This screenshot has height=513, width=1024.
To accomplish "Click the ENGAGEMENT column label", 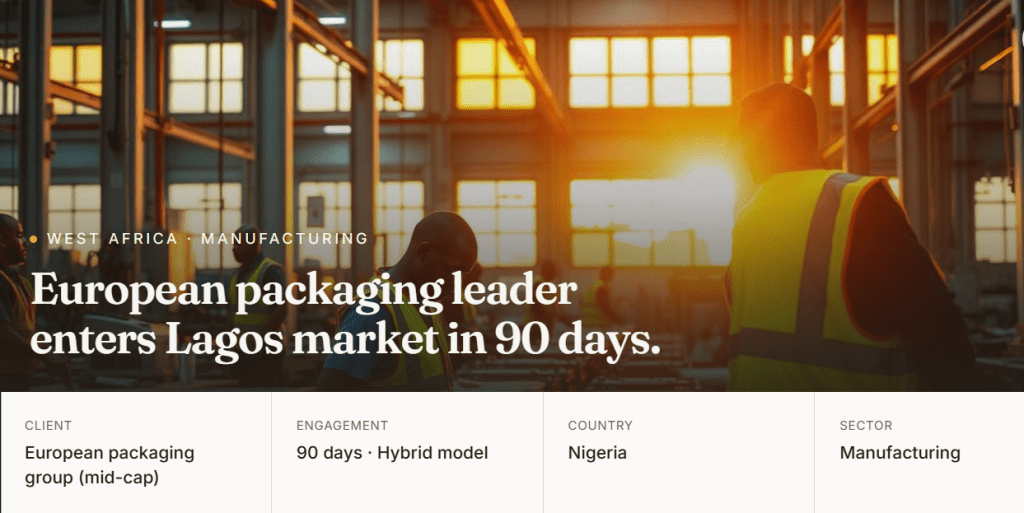I will point(342,425).
